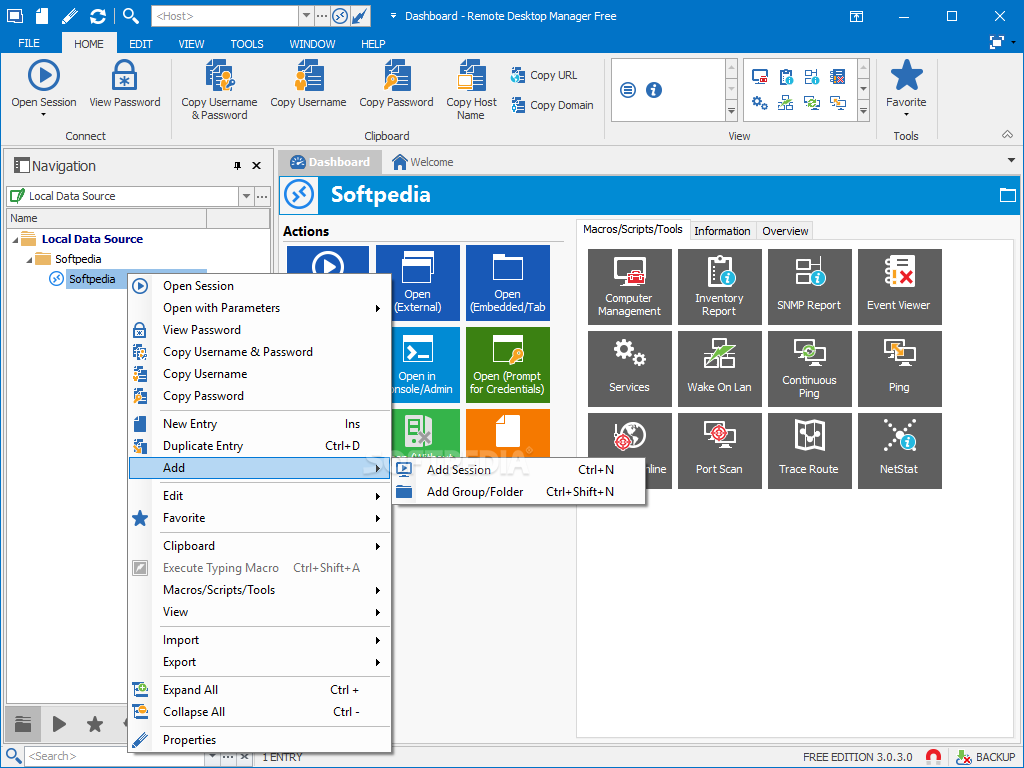Launch the Wake On Lan tile
Screen dimensions: 1024x768
coord(719,369)
